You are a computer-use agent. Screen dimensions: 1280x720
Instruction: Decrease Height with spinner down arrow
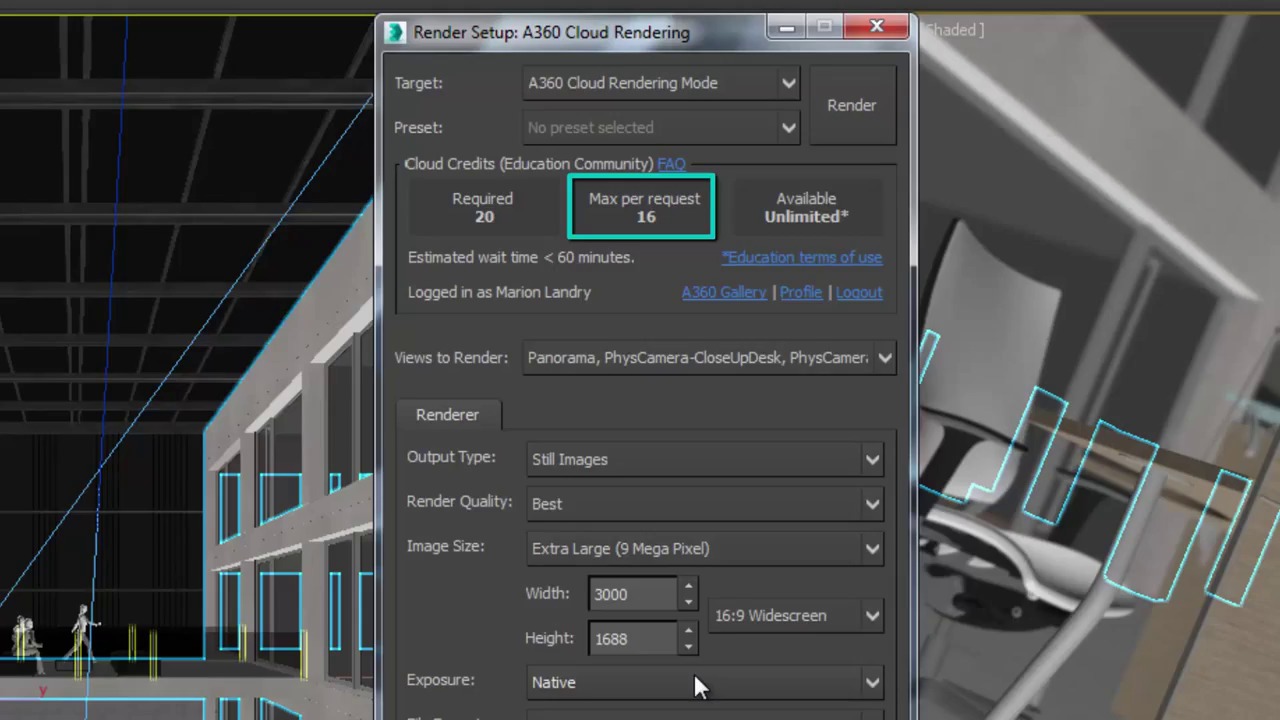click(688, 647)
